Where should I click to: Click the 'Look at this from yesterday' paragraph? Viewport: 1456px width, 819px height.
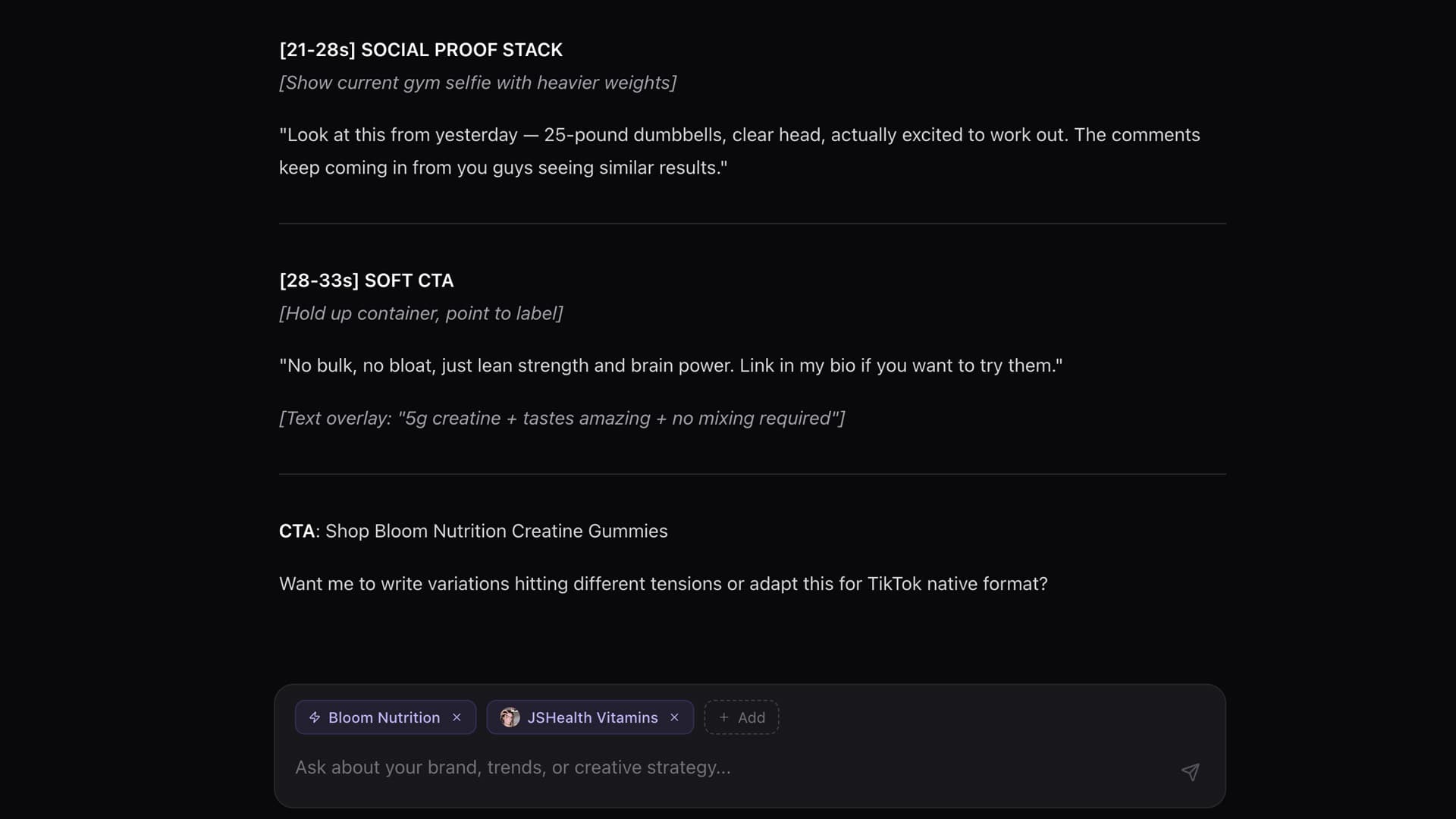[739, 151]
